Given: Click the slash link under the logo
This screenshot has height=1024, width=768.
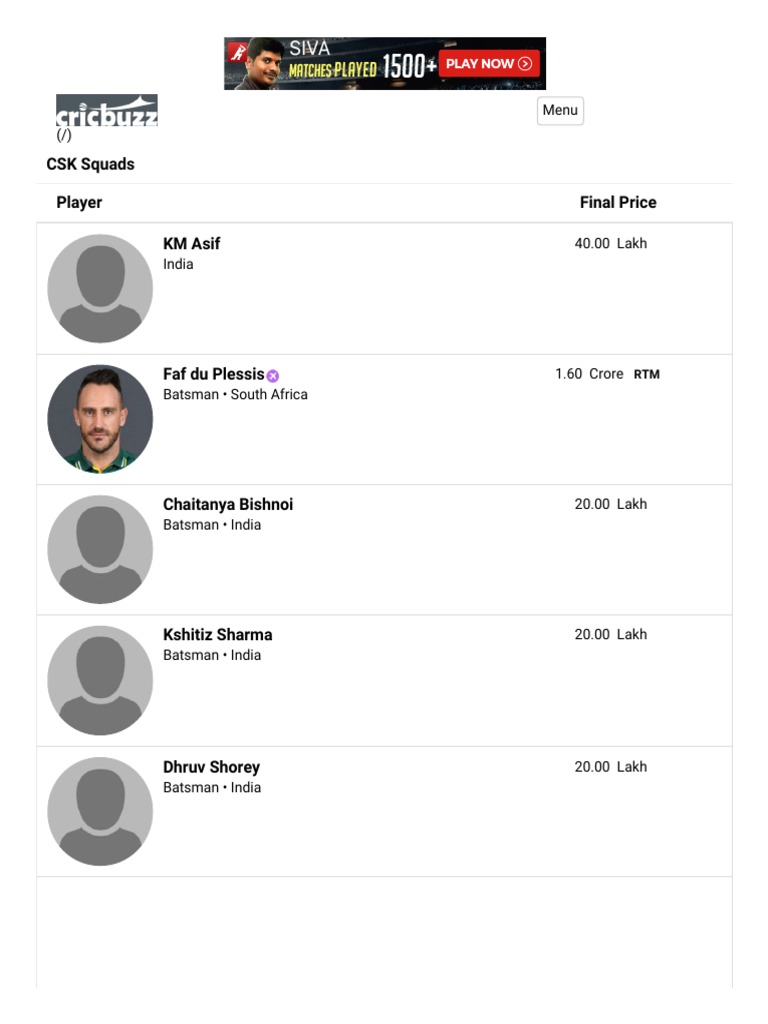Looking at the screenshot, I should pyautogui.click(x=64, y=136).
